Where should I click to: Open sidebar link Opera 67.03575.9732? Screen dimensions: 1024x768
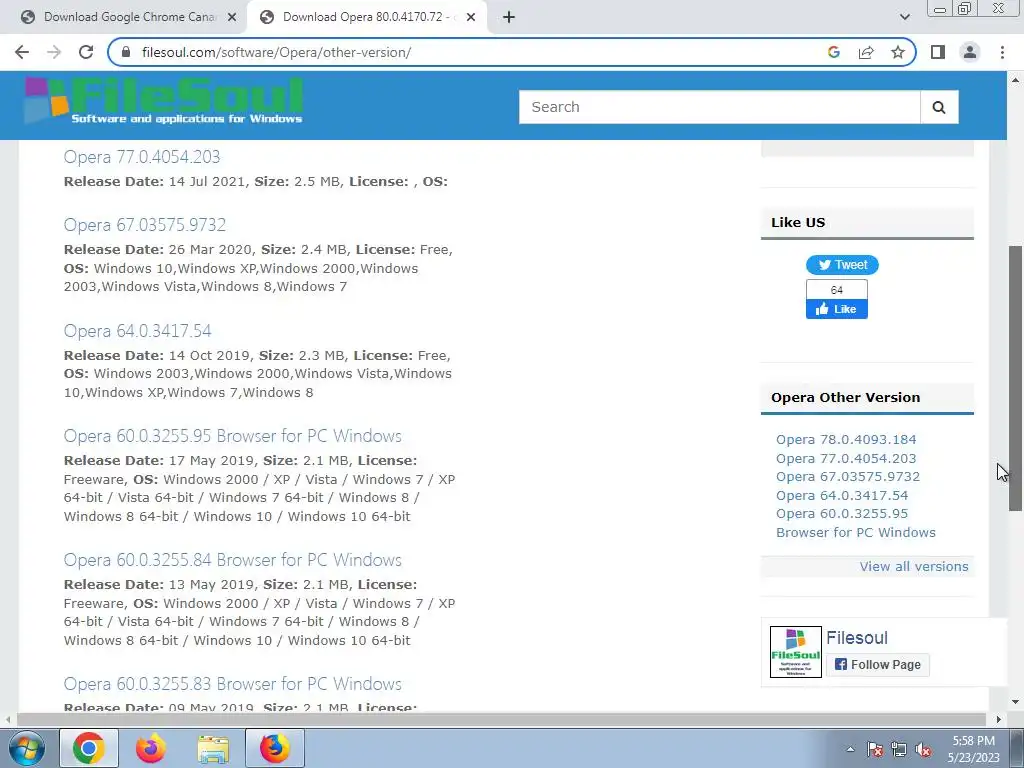coord(848,477)
